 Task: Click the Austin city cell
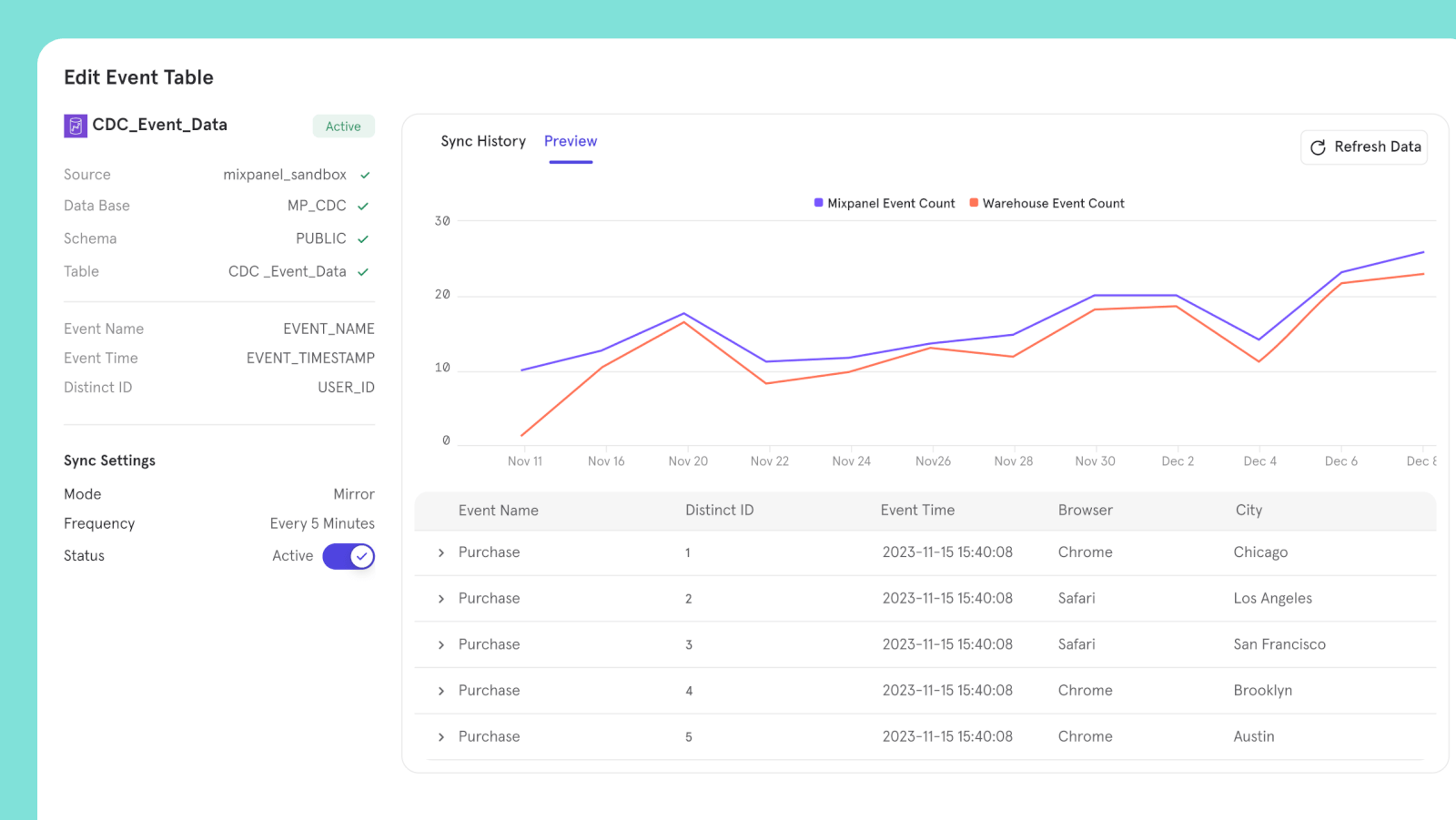[1254, 736]
